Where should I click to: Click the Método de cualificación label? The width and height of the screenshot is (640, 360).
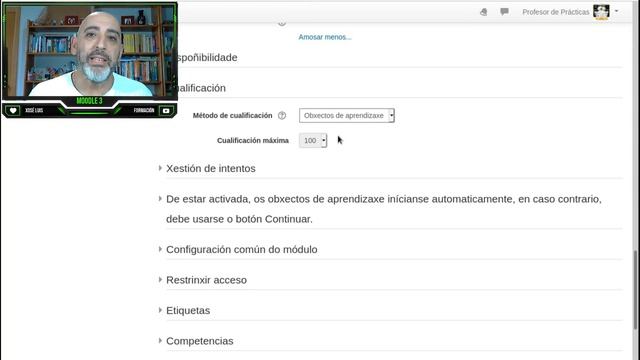[232, 116]
